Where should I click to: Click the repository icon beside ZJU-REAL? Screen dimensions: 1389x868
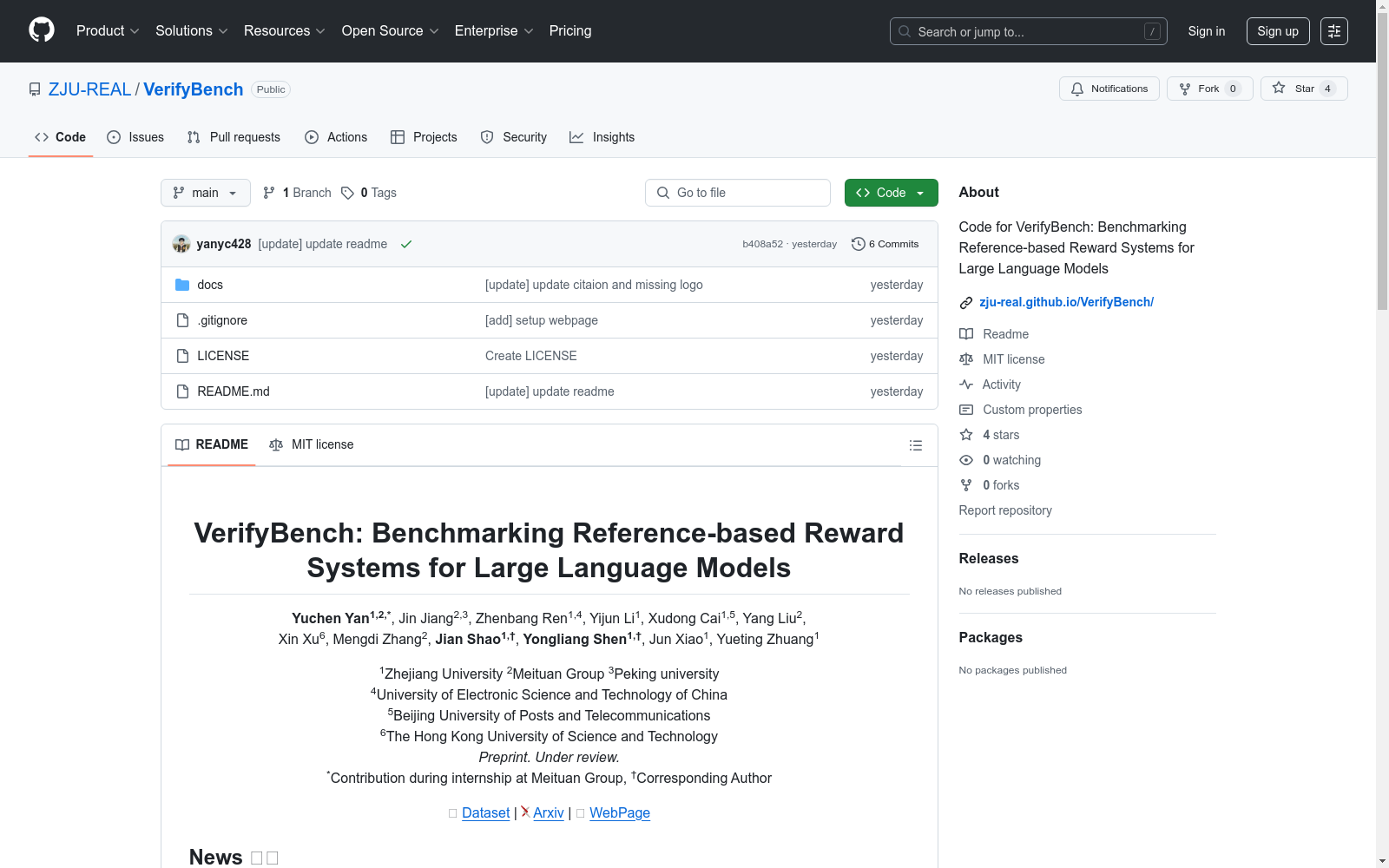tap(35, 89)
